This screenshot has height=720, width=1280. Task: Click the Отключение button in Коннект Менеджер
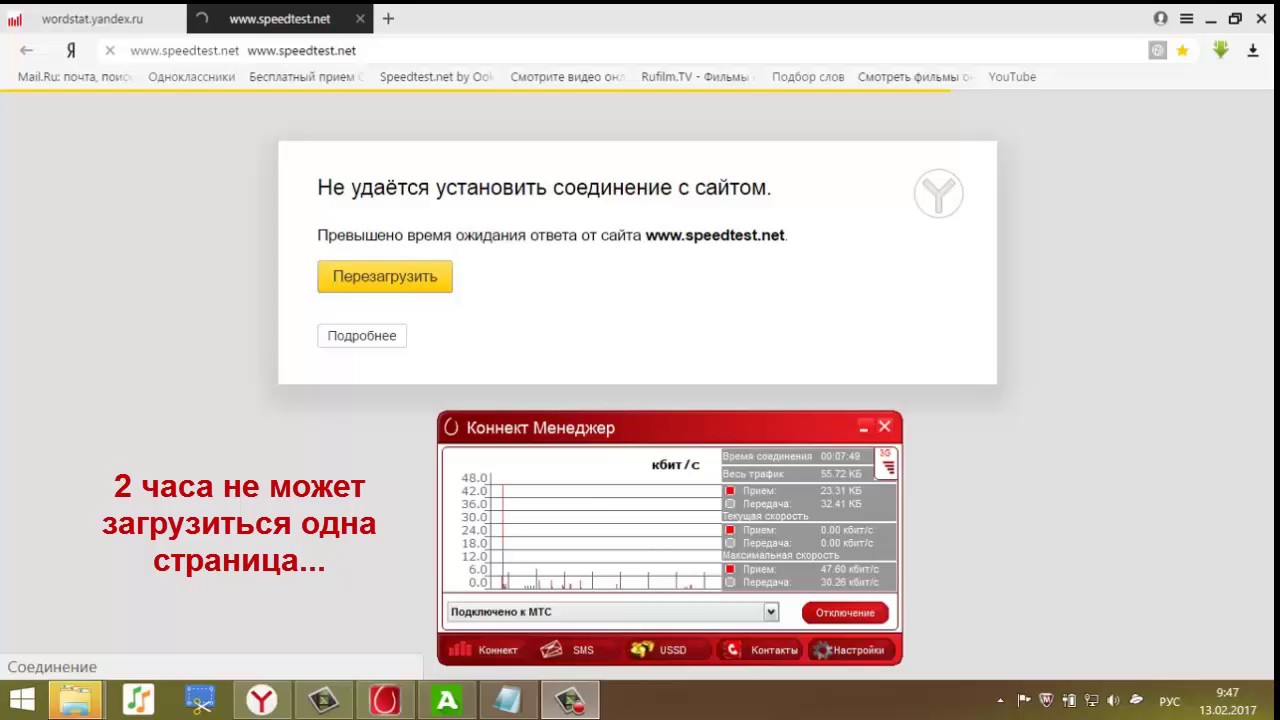point(845,612)
